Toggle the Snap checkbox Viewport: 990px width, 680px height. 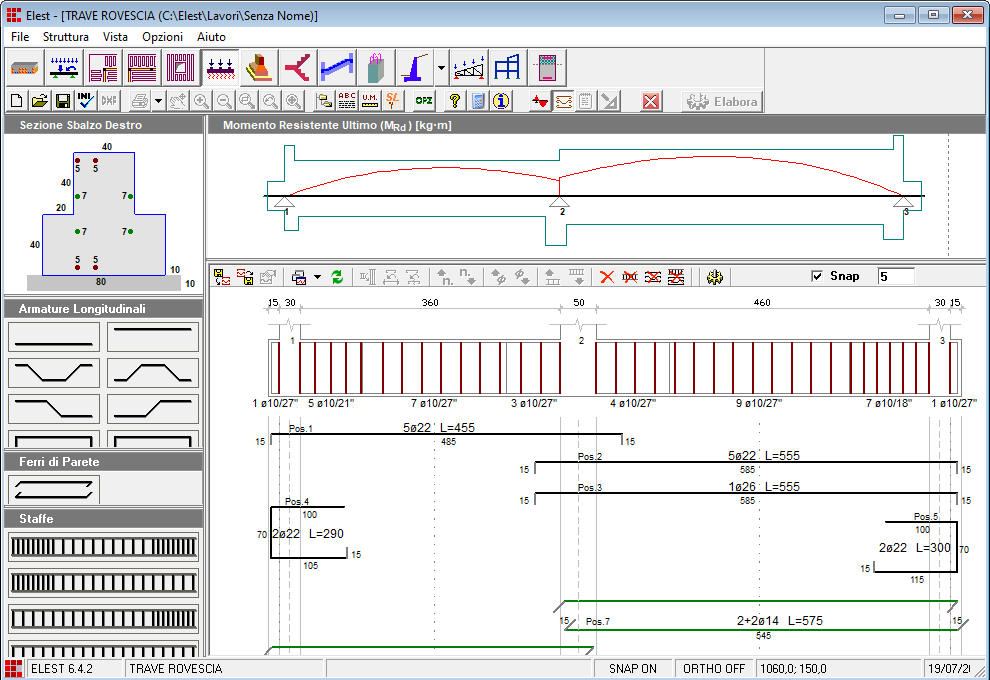coord(817,277)
